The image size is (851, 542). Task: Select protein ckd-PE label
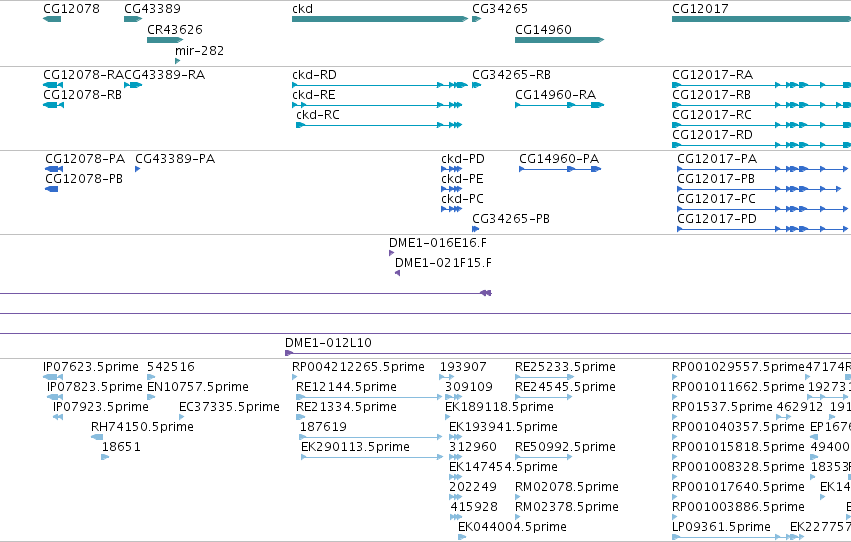click(462, 179)
